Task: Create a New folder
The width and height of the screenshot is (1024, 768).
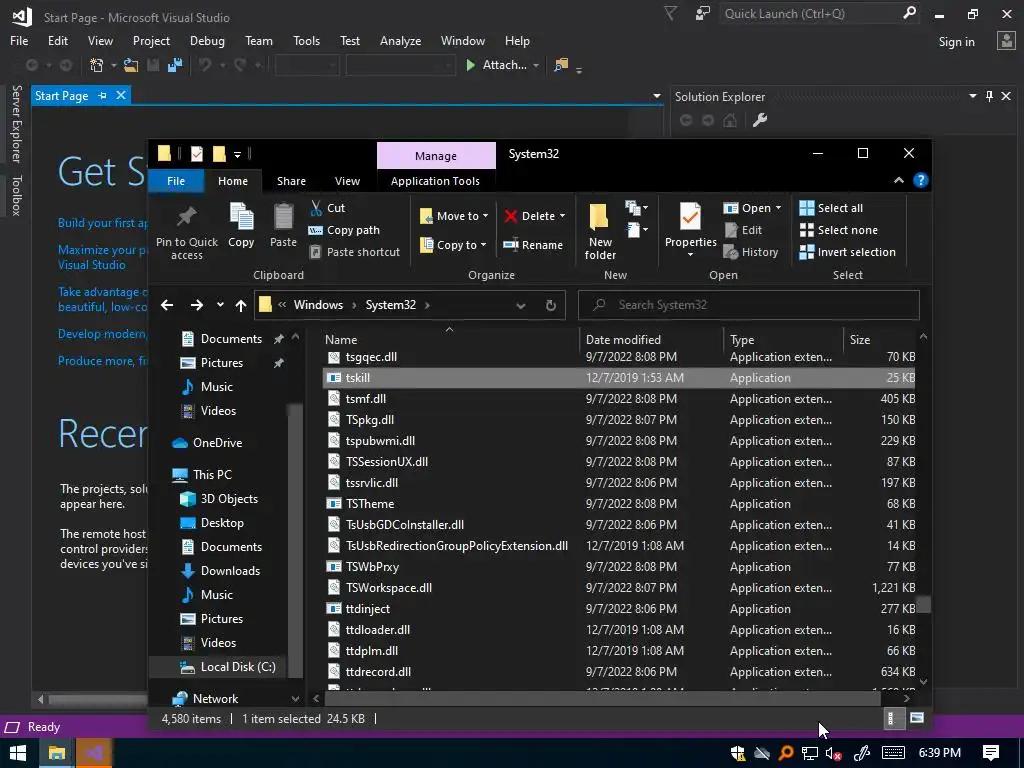Action: click(600, 231)
